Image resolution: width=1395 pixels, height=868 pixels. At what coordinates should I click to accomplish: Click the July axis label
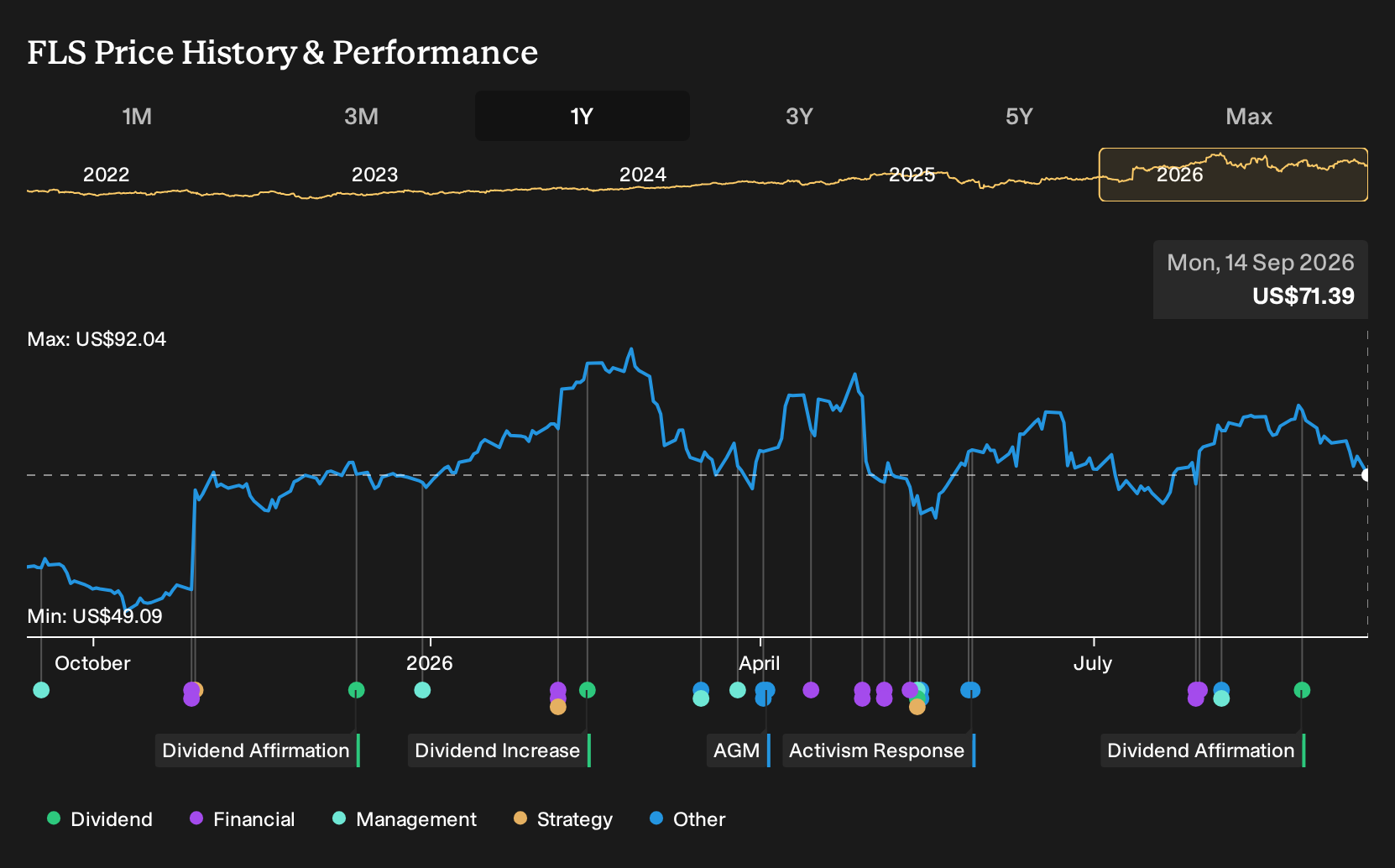click(x=1093, y=663)
